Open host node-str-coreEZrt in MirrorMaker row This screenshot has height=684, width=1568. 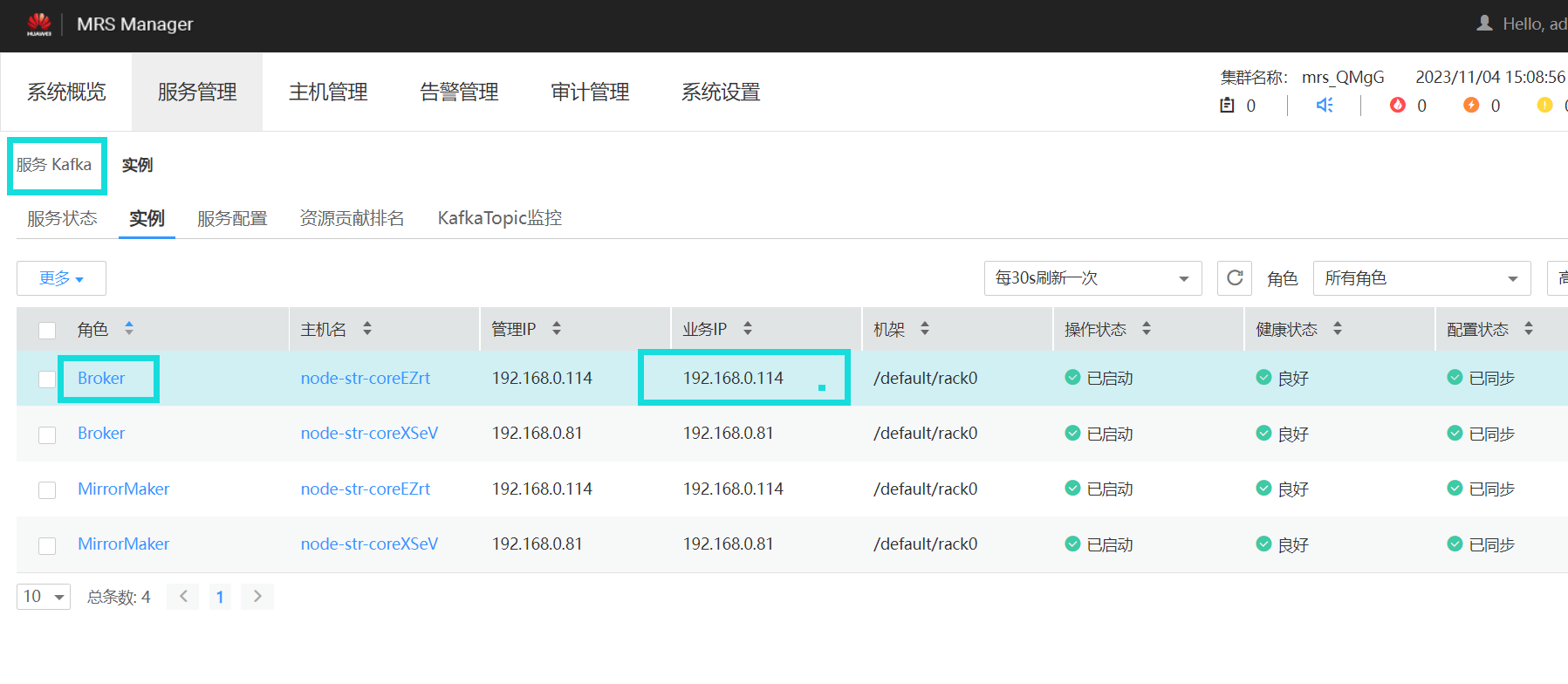[366, 489]
